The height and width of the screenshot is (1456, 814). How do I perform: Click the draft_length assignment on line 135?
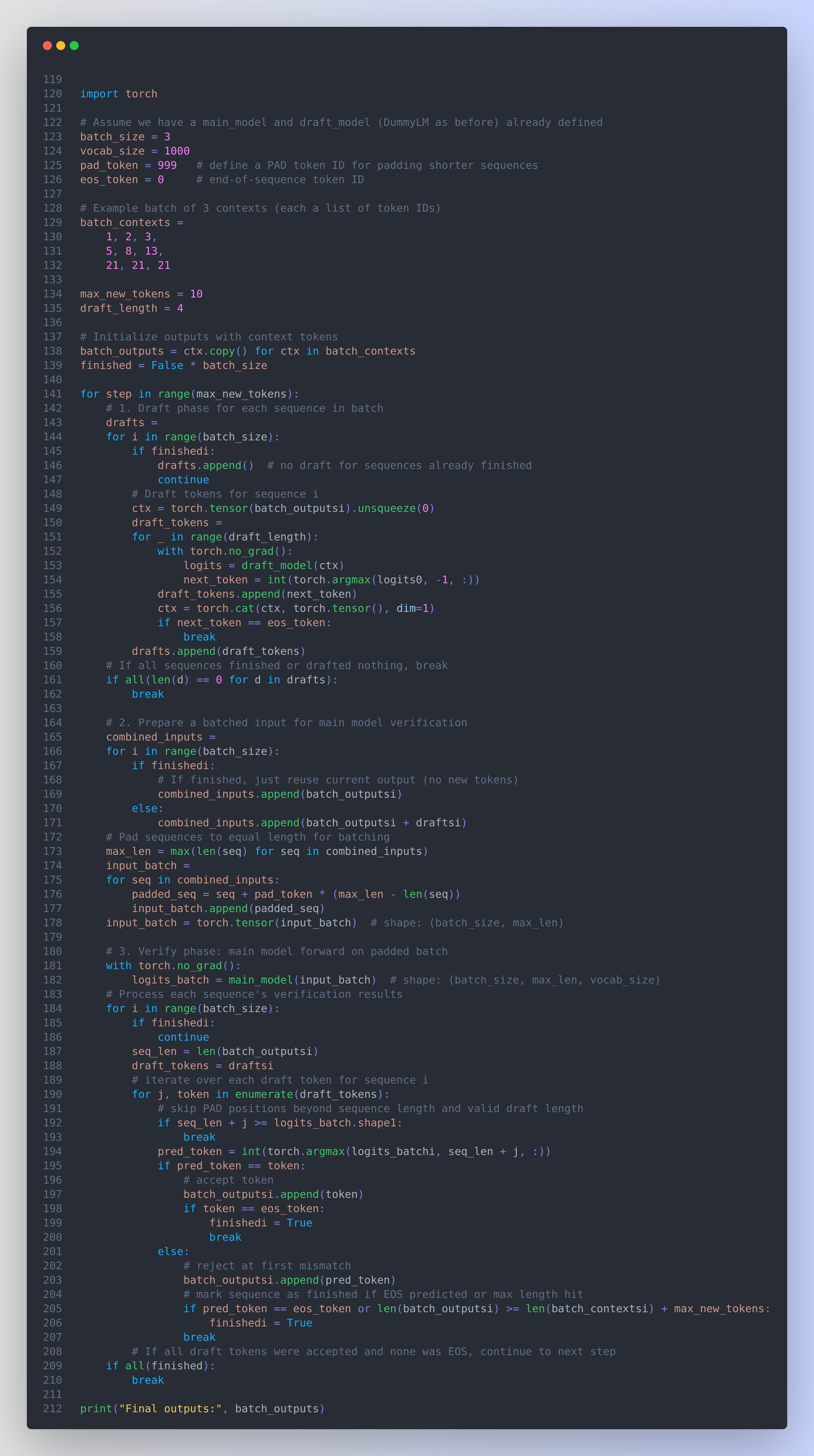pos(131,308)
